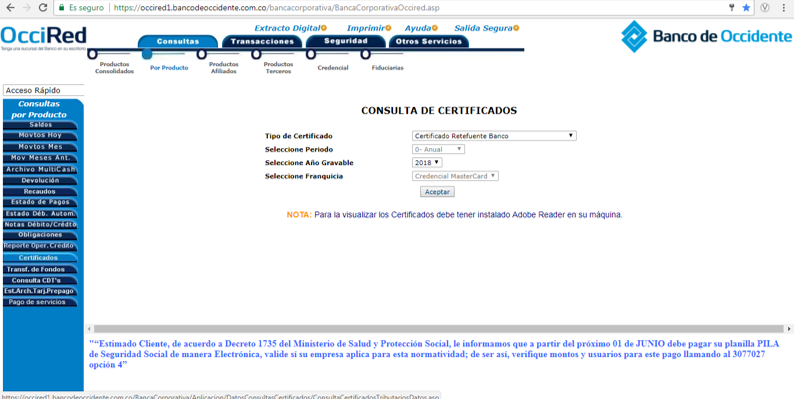Select the Productos Consolidados circle marker

tap(93, 53)
